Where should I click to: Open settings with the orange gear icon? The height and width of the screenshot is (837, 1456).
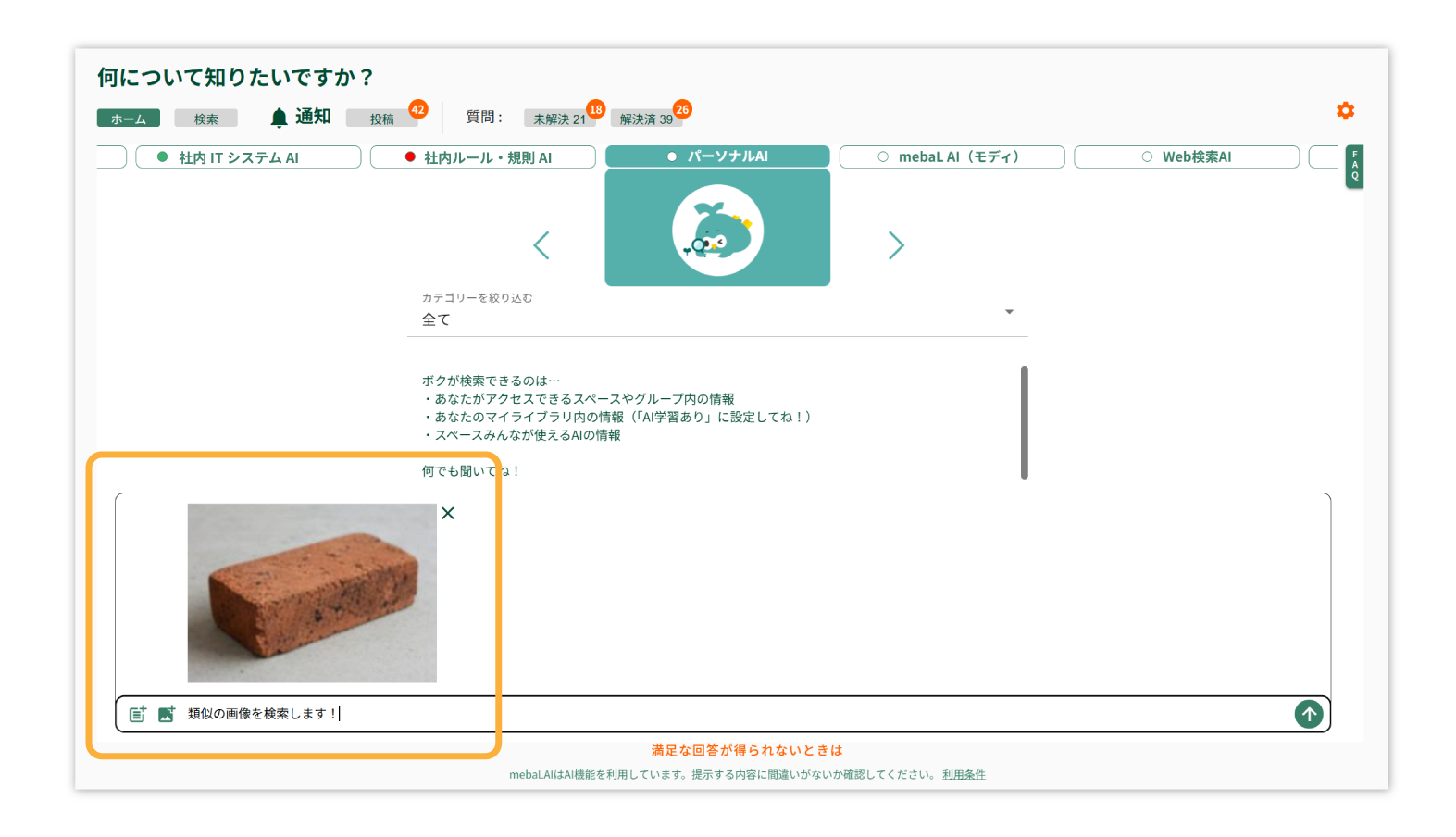pos(1345,111)
